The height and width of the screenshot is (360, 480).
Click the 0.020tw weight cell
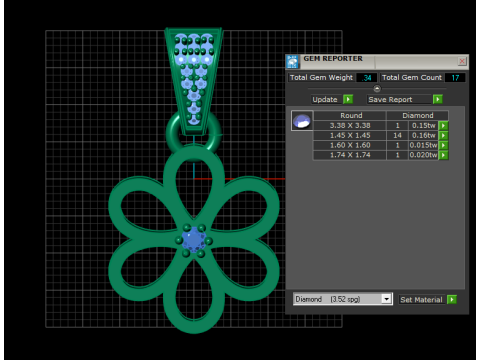(x=423, y=155)
